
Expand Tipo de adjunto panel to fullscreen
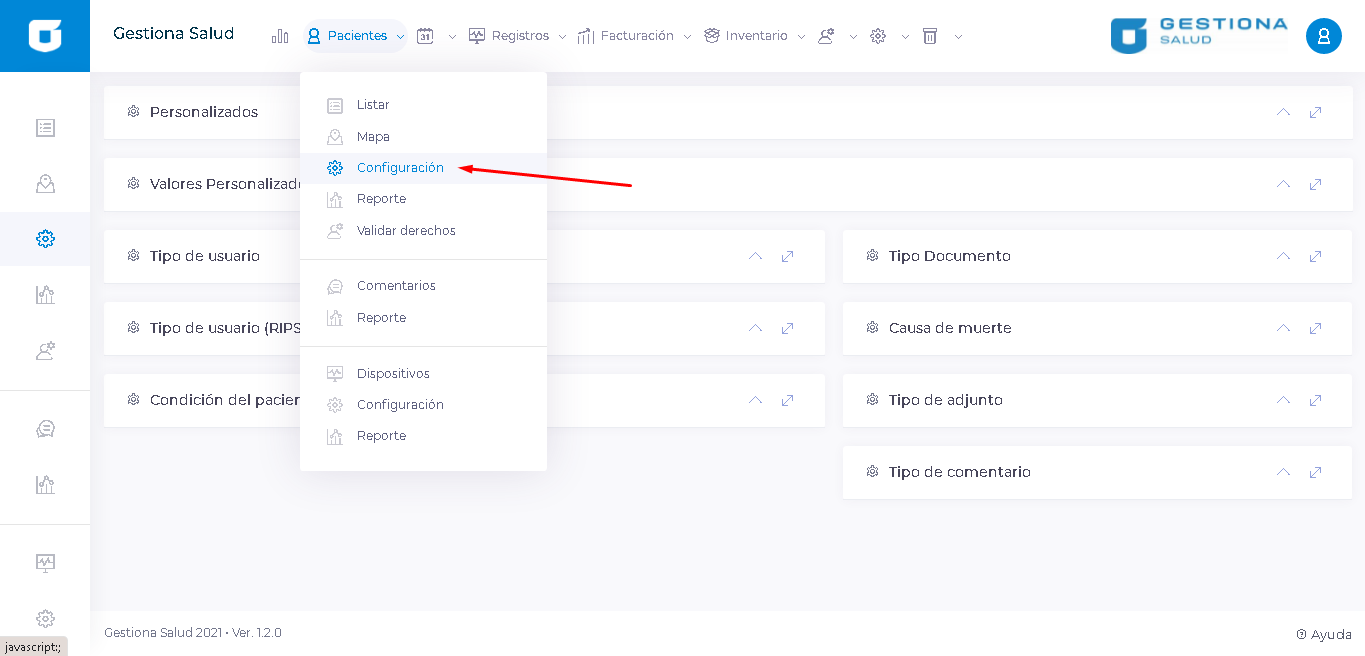(x=1316, y=400)
